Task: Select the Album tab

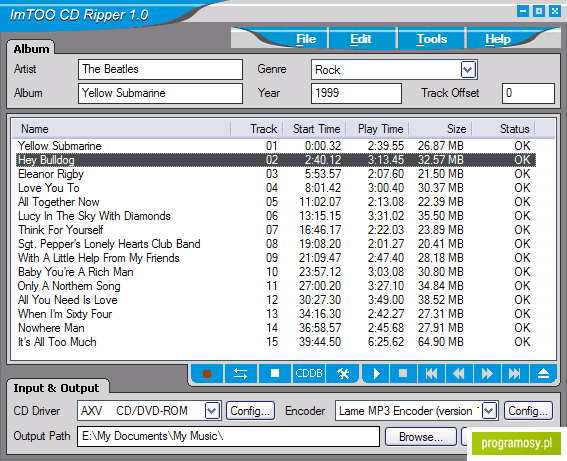Action: click(31, 48)
